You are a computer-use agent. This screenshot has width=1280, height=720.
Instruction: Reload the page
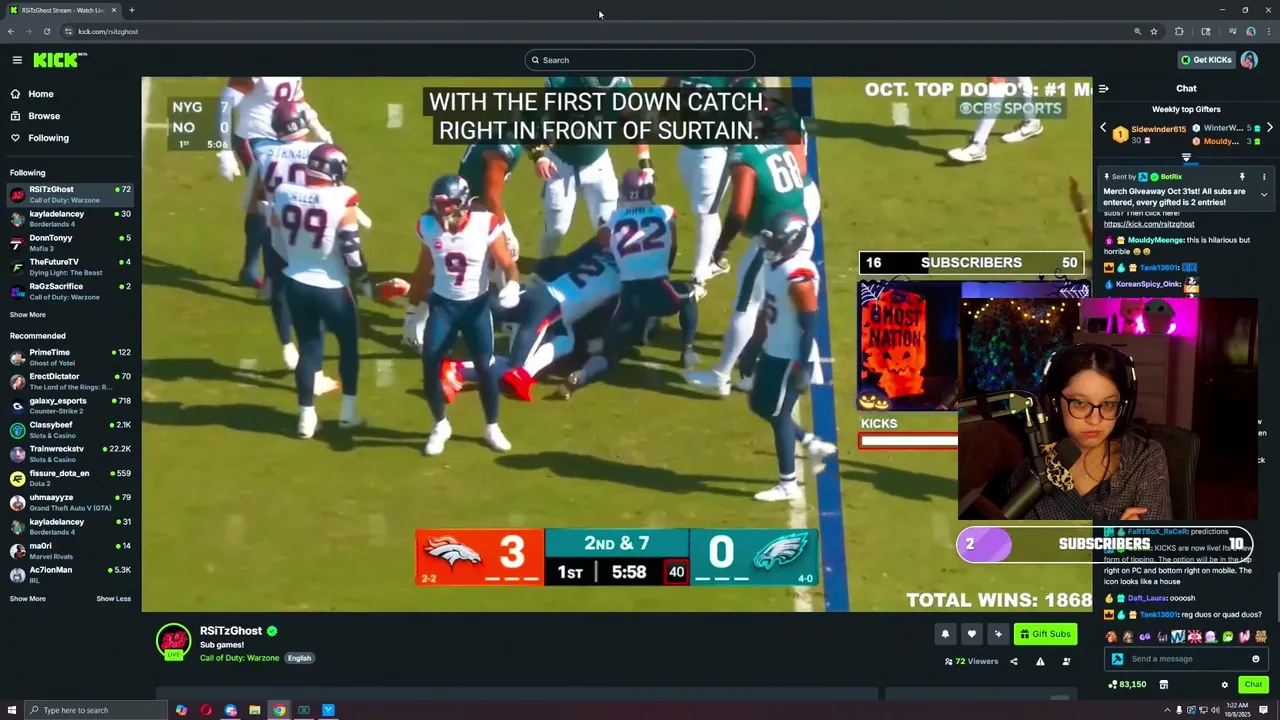point(47,31)
